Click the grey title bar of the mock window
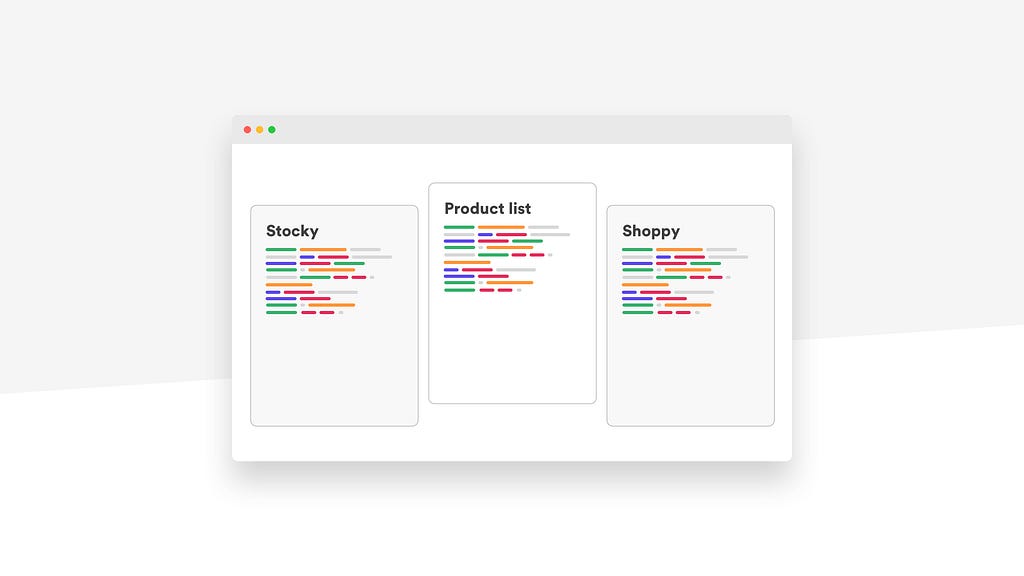Image resolution: width=1024 pixels, height=576 pixels. click(512, 130)
